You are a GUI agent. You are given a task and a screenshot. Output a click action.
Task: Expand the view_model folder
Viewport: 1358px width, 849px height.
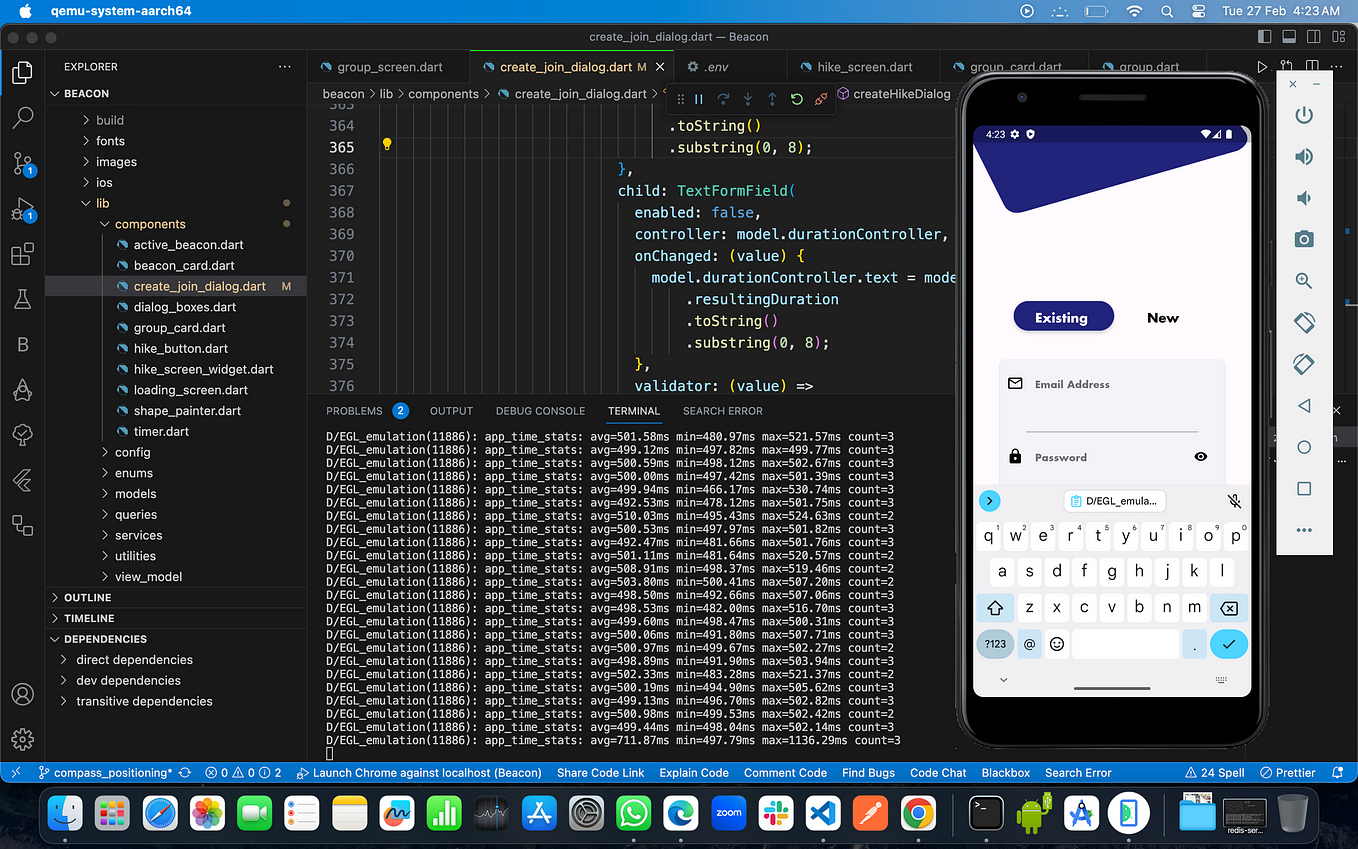tap(148, 576)
